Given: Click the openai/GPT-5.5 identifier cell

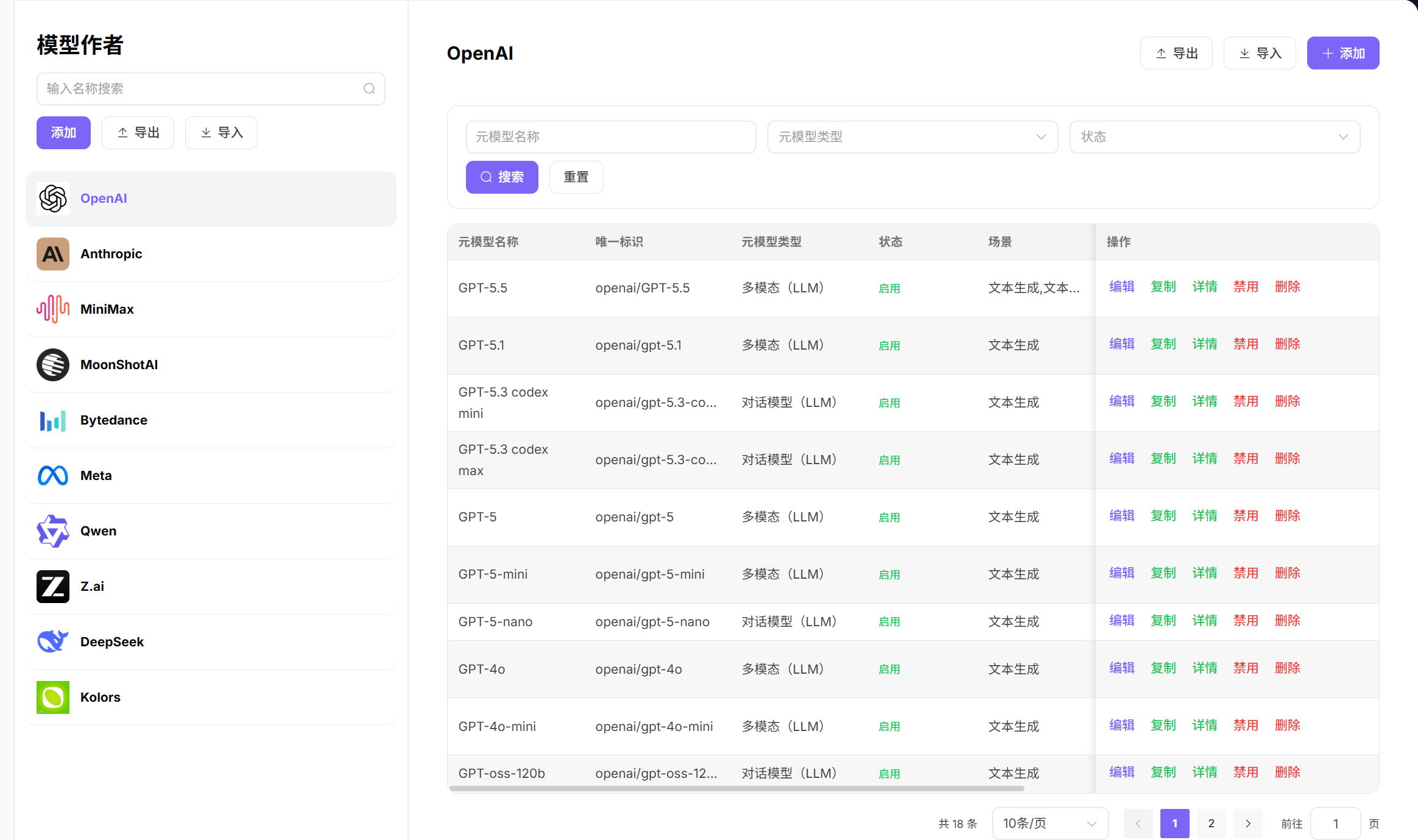Looking at the screenshot, I should point(643,288).
